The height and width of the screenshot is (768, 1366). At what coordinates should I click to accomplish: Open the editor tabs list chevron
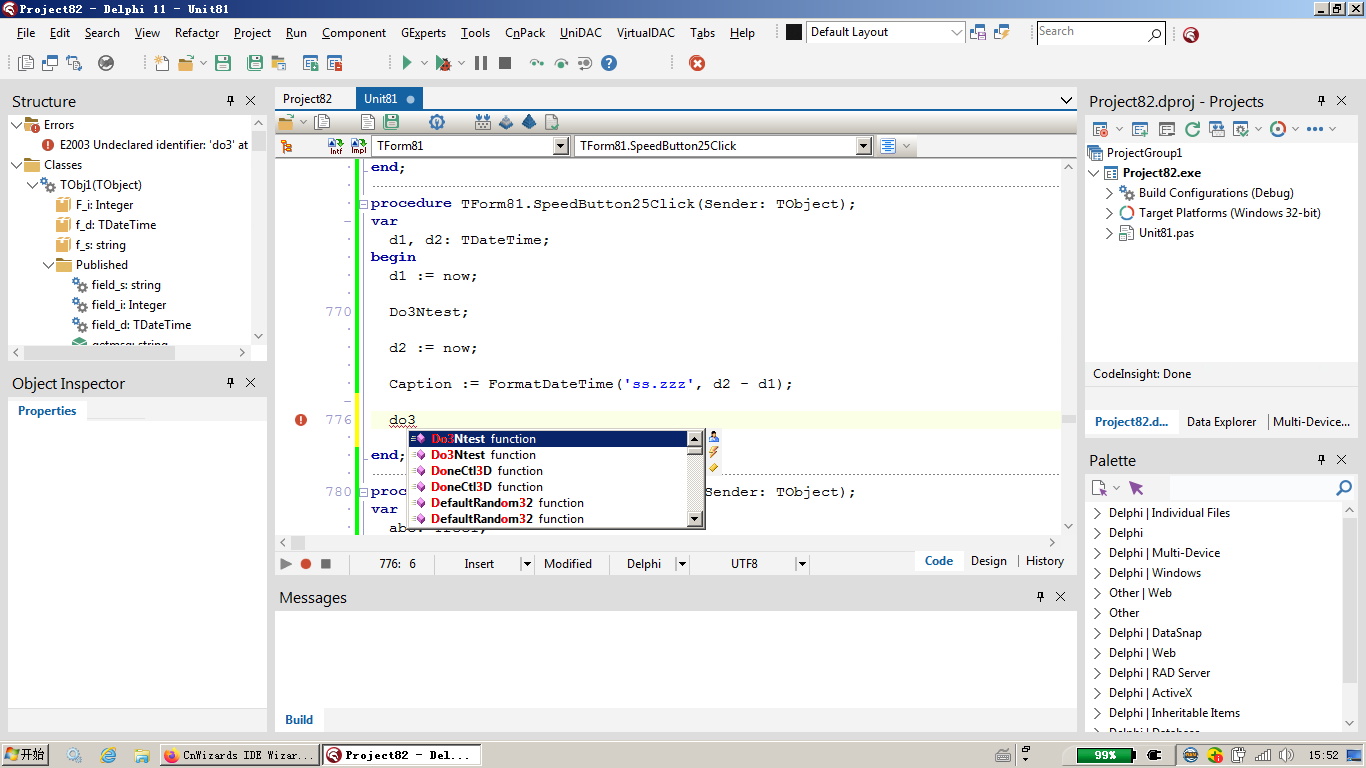tap(1066, 100)
